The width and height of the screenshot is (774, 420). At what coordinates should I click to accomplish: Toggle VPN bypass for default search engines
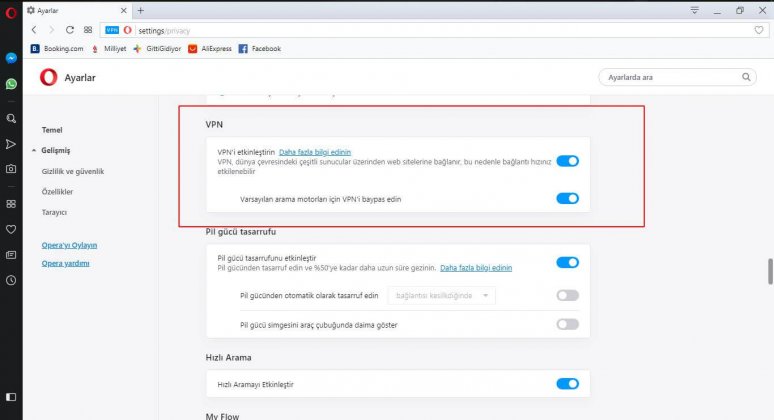pyautogui.click(x=567, y=198)
